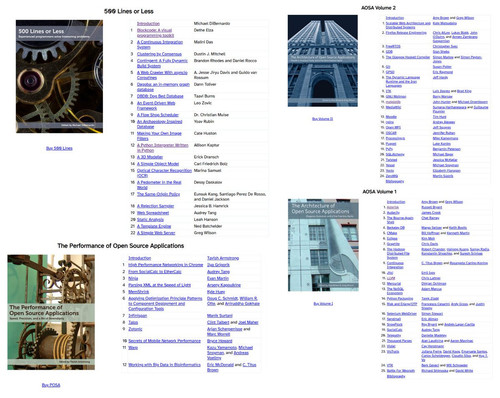Open the AOSA Volume 2 cover image

323,61
